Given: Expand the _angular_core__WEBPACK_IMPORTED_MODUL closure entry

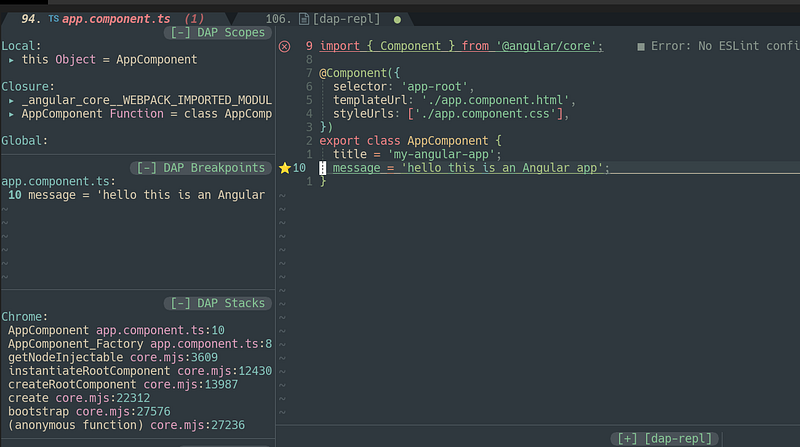Looking at the screenshot, I should click(11, 101).
